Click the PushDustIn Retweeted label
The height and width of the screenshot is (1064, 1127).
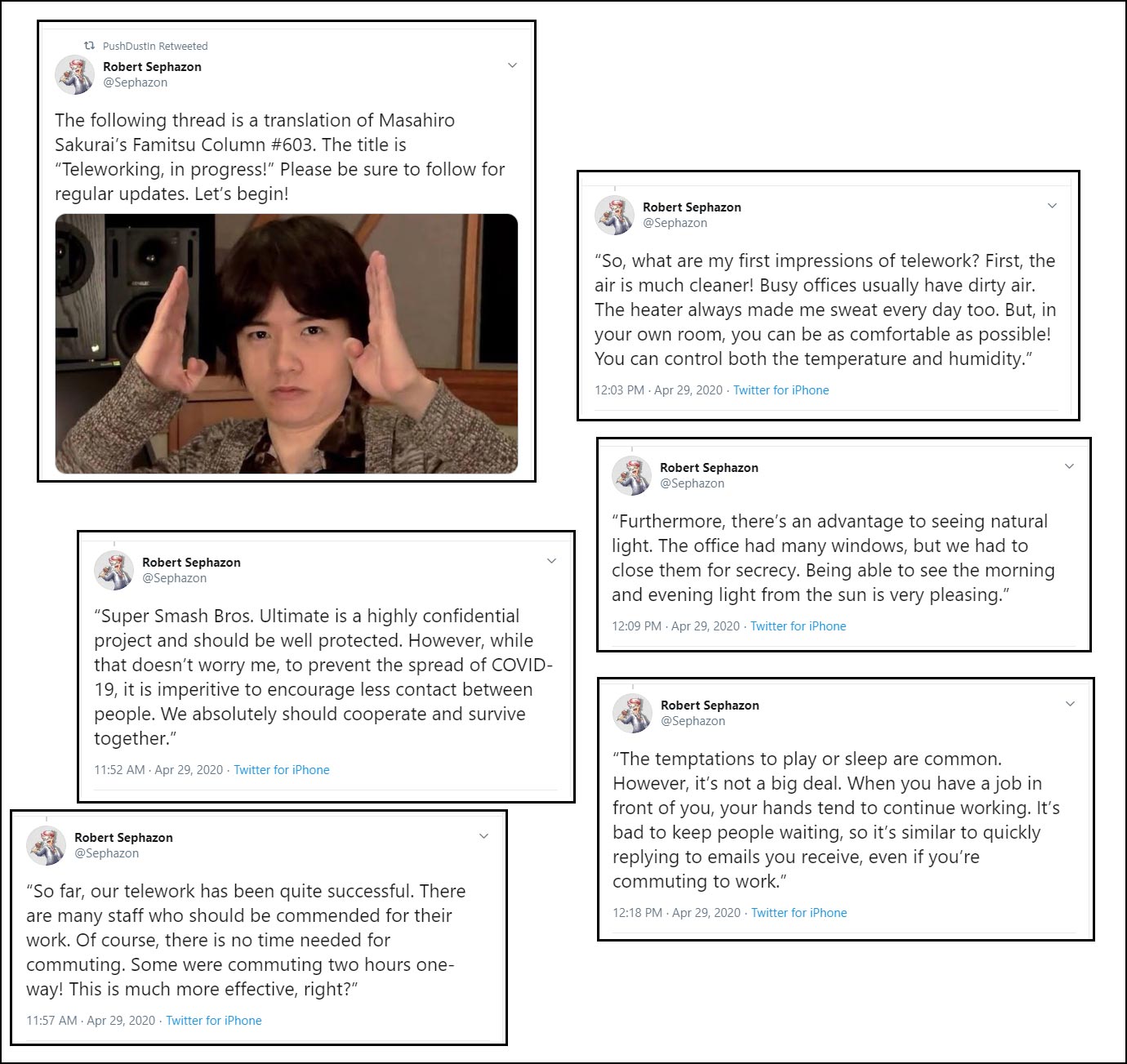coord(156,46)
